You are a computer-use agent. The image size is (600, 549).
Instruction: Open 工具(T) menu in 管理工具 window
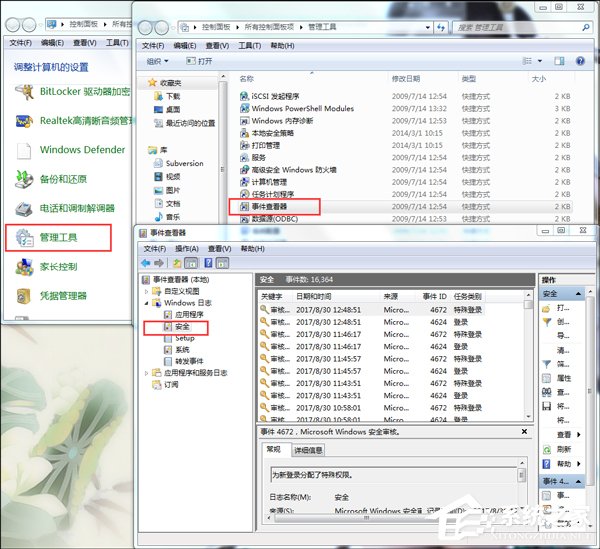(249, 46)
